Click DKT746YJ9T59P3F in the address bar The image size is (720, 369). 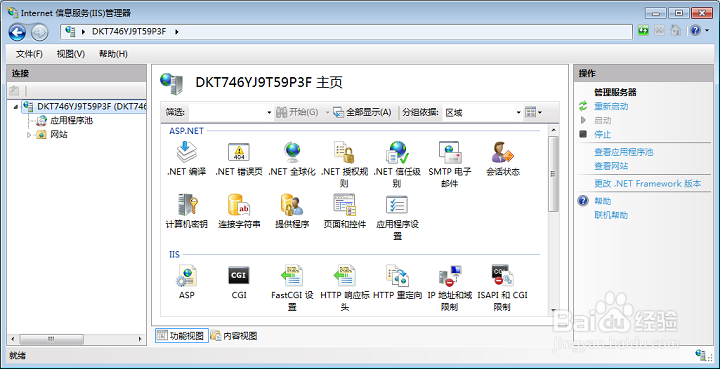(x=129, y=32)
